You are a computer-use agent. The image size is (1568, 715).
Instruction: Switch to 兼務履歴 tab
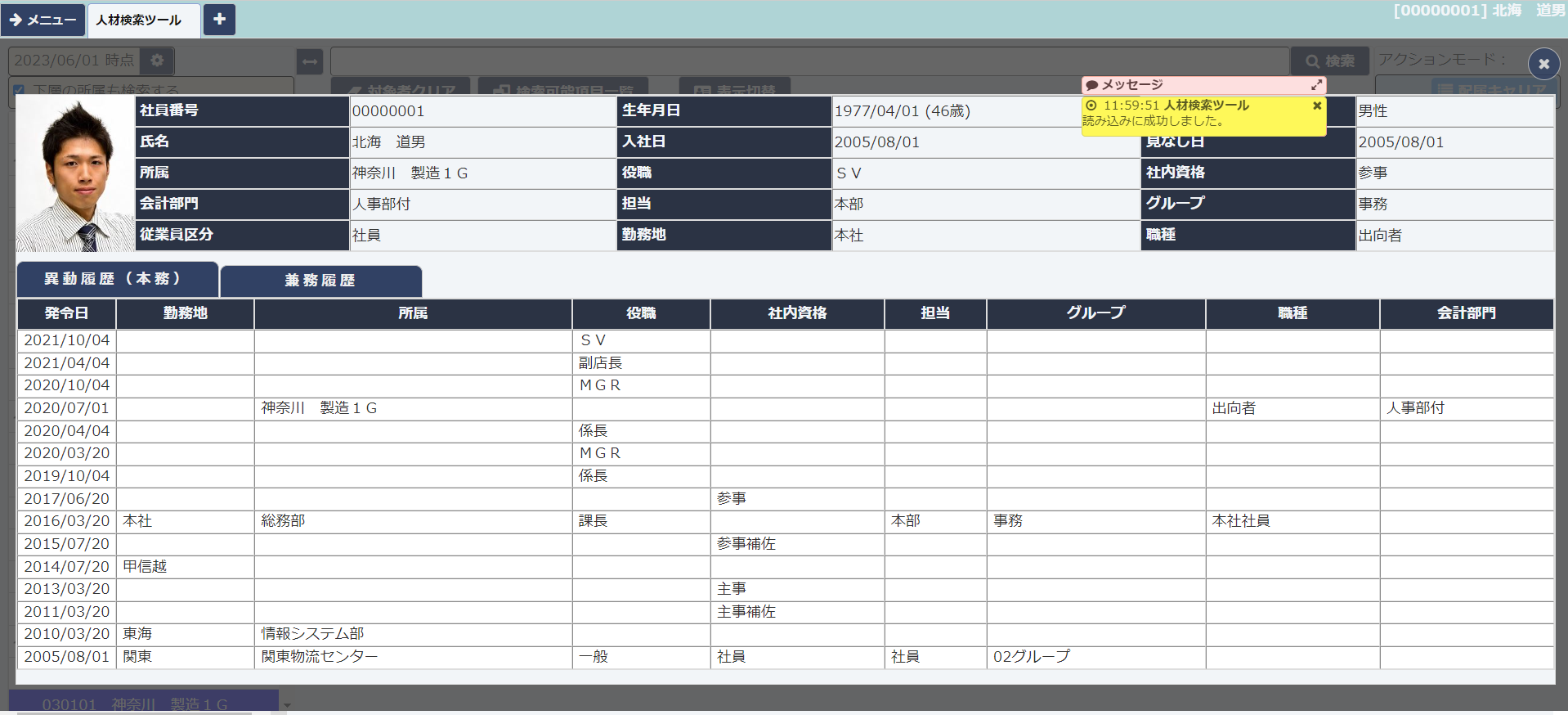point(320,281)
